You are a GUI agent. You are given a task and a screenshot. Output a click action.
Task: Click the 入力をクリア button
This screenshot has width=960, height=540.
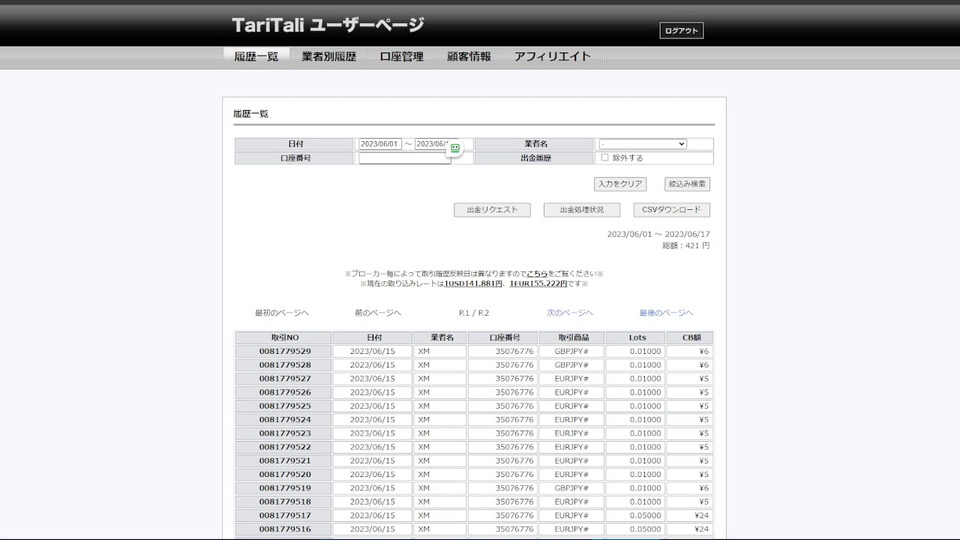[620, 184]
